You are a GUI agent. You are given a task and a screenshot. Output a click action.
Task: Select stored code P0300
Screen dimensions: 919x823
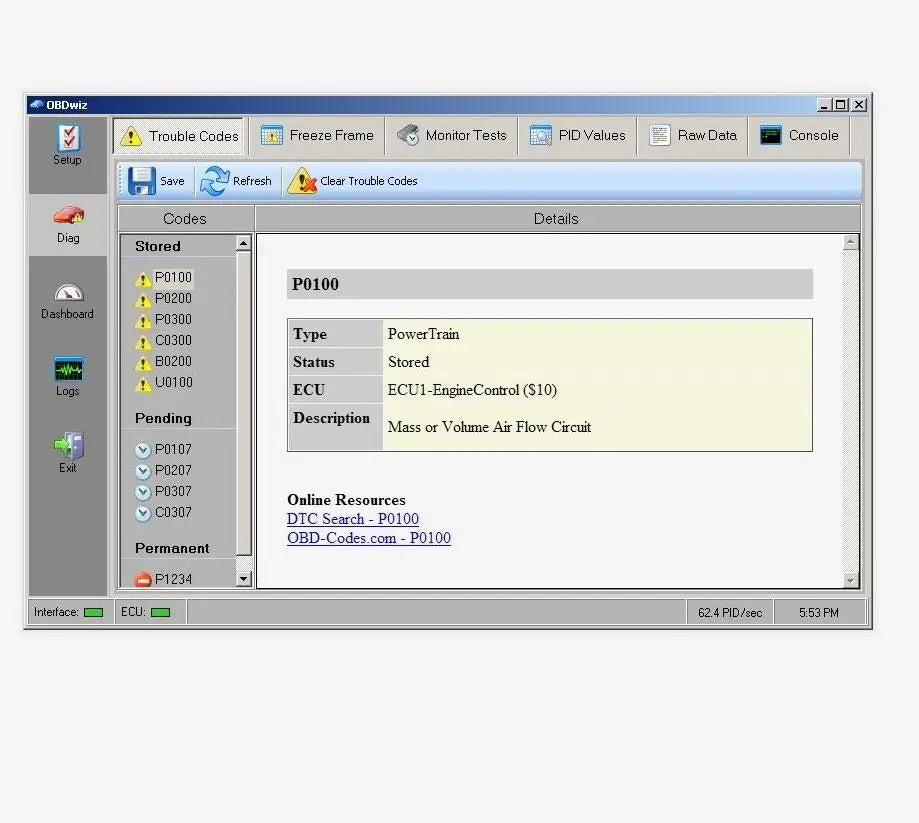[173, 319]
